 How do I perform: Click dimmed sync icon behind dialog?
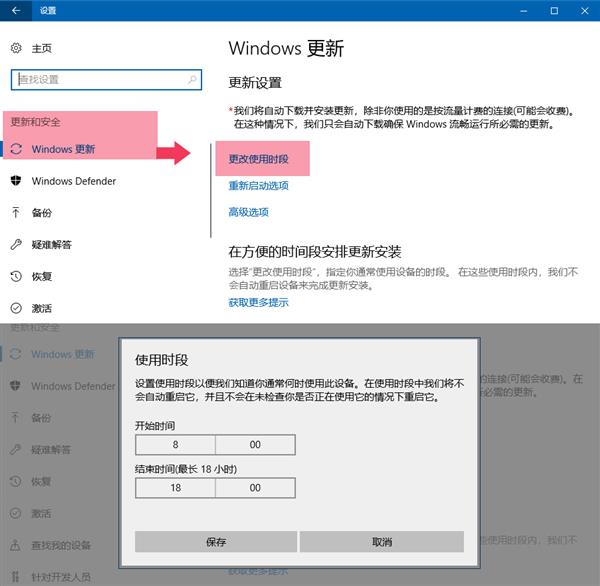(15, 354)
